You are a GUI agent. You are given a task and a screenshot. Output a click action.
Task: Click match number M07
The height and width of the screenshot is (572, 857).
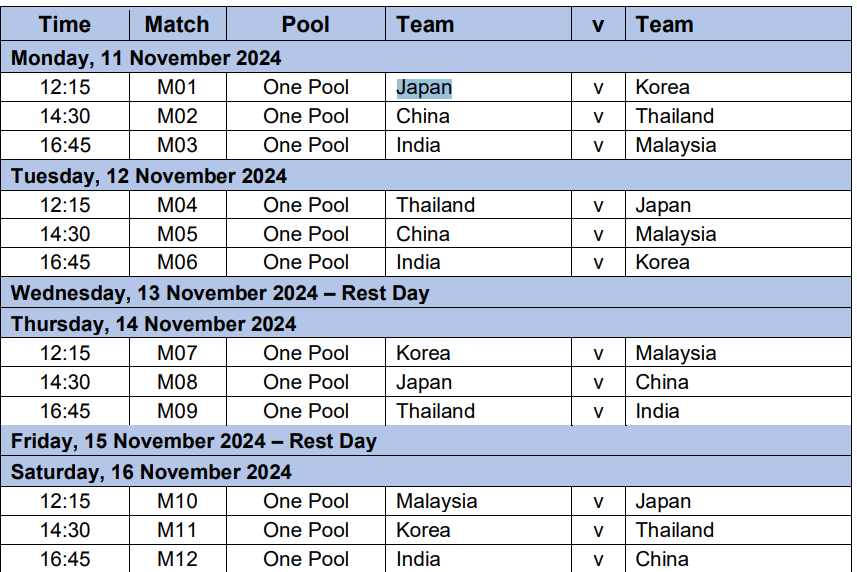pos(178,353)
